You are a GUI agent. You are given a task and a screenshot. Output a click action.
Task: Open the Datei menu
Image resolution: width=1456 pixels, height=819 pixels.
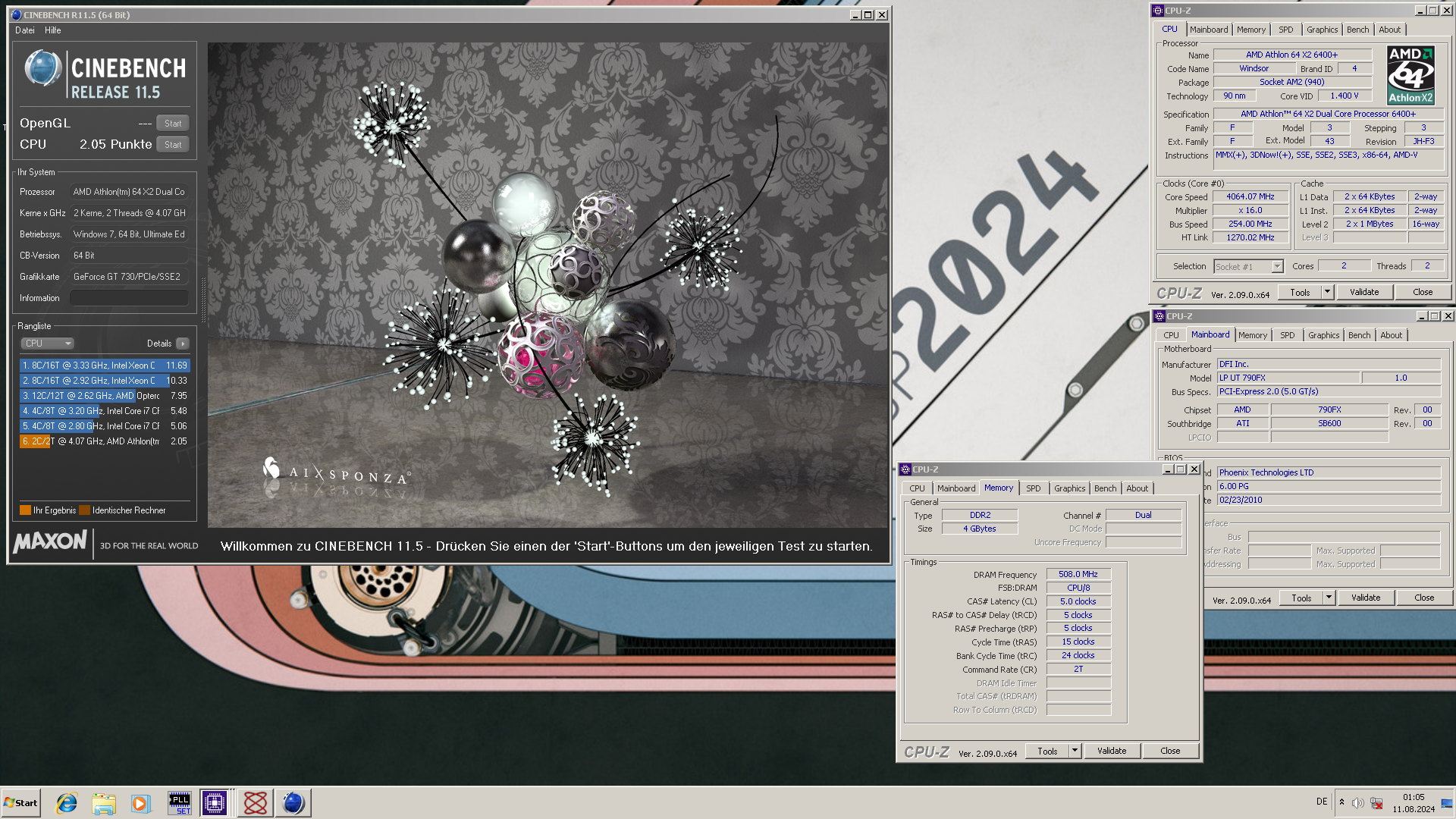coord(25,30)
